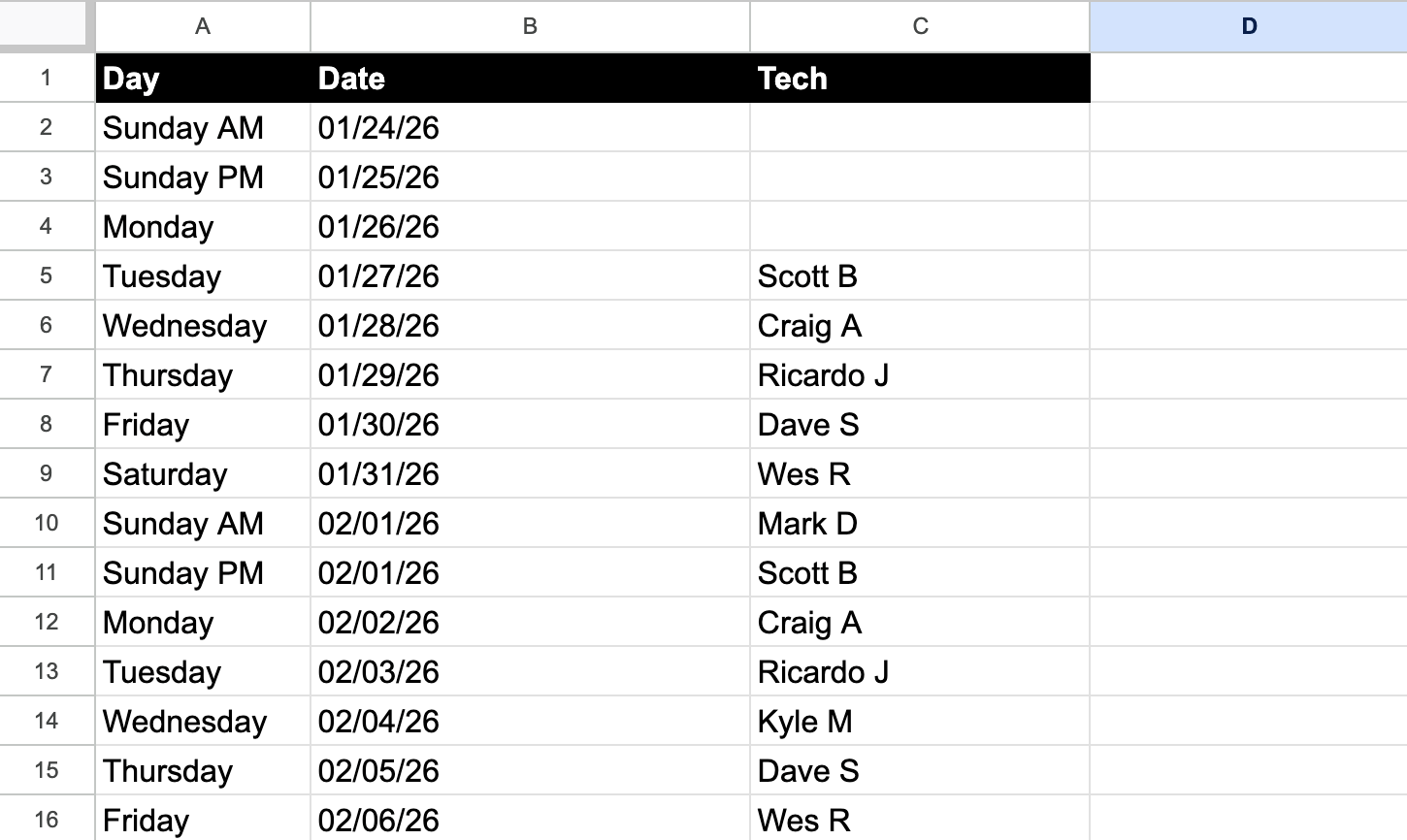The height and width of the screenshot is (840, 1407).
Task: Select the date cell showing 01/24/26
Action: click(x=529, y=127)
